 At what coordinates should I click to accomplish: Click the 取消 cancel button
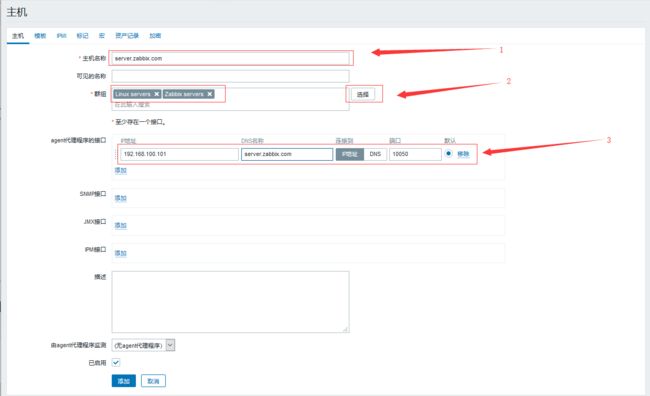(153, 381)
